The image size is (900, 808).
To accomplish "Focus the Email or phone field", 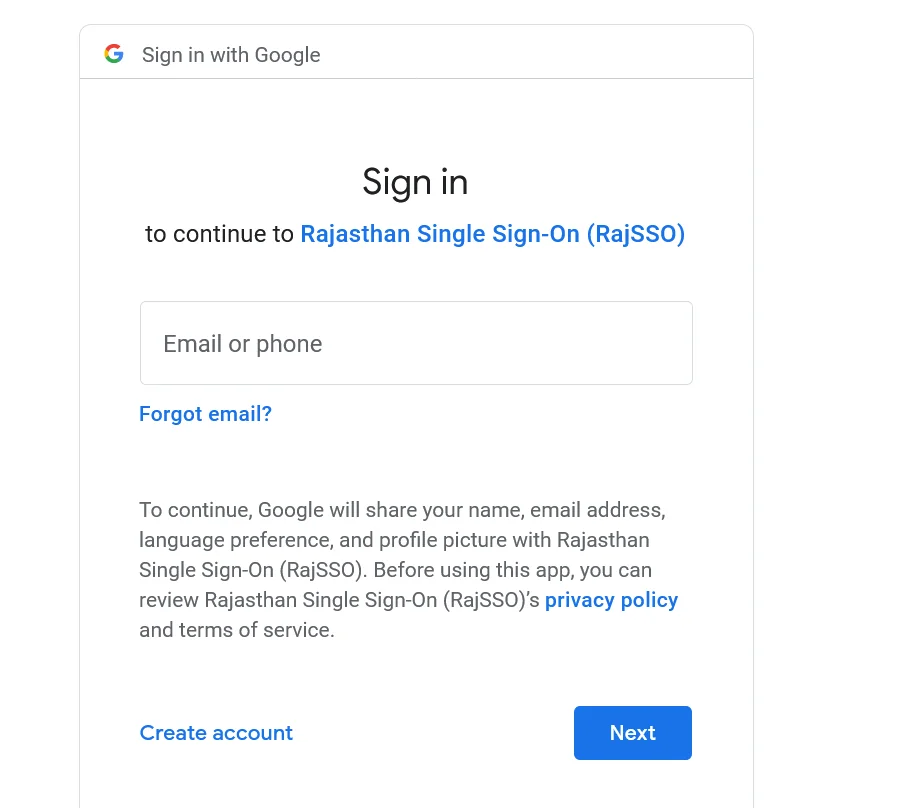I will tap(416, 343).
